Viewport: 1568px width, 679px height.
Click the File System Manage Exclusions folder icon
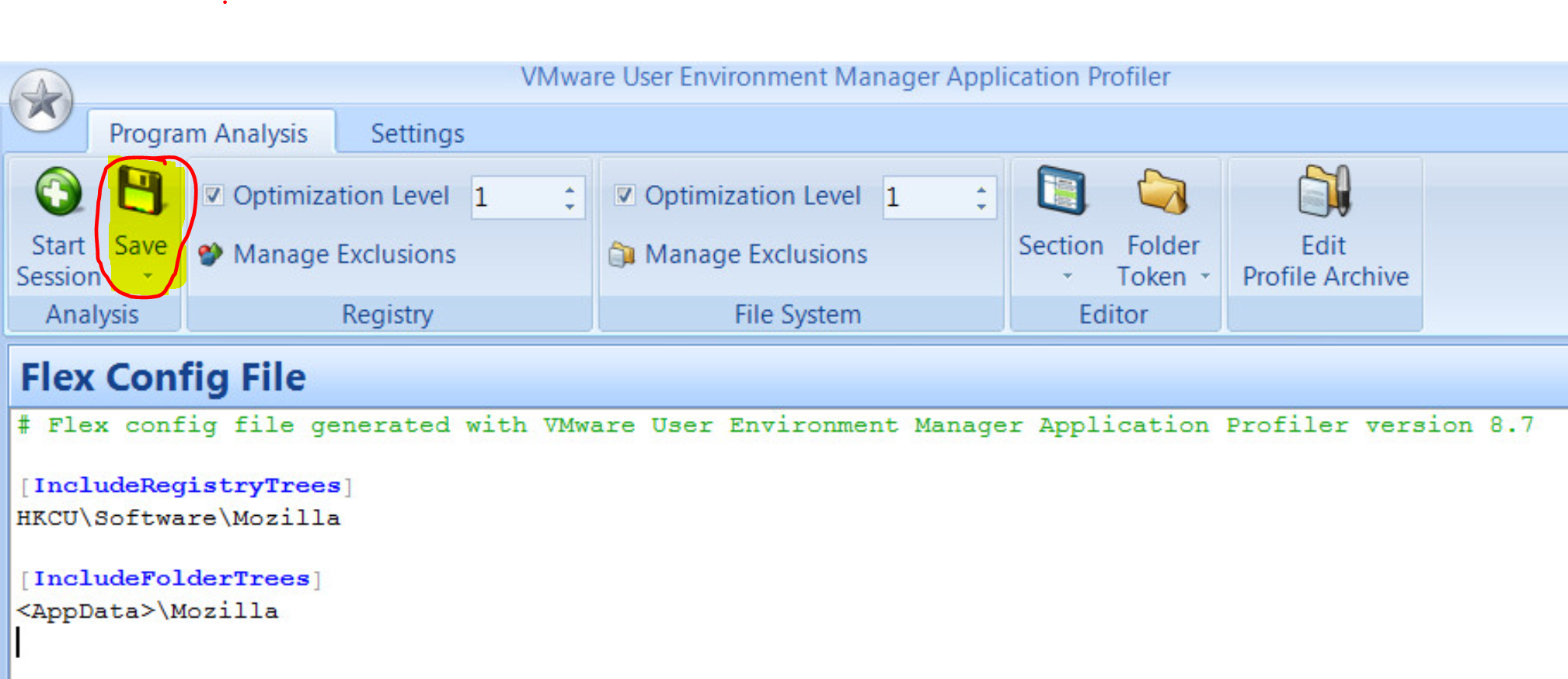pyautogui.click(x=622, y=254)
